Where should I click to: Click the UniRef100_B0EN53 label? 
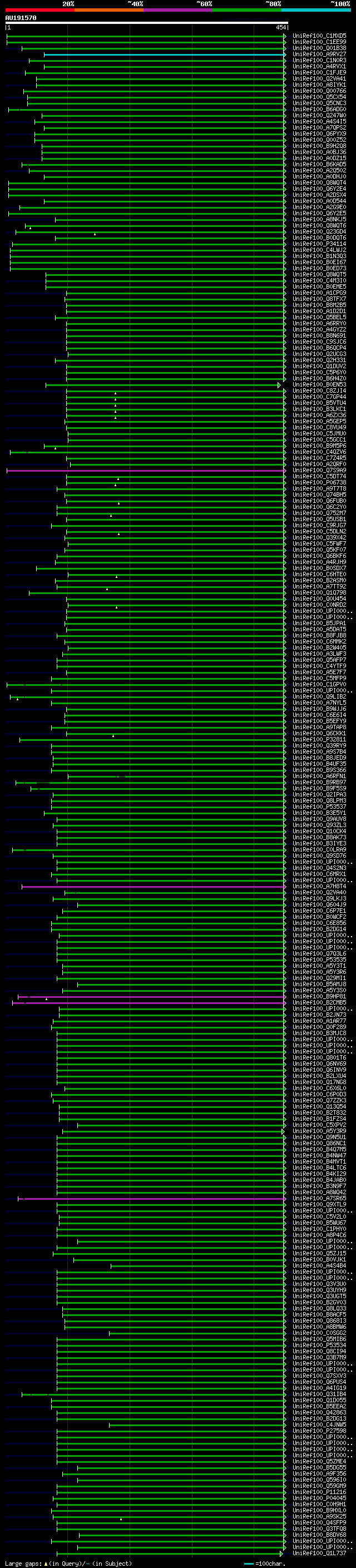pos(319,385)
